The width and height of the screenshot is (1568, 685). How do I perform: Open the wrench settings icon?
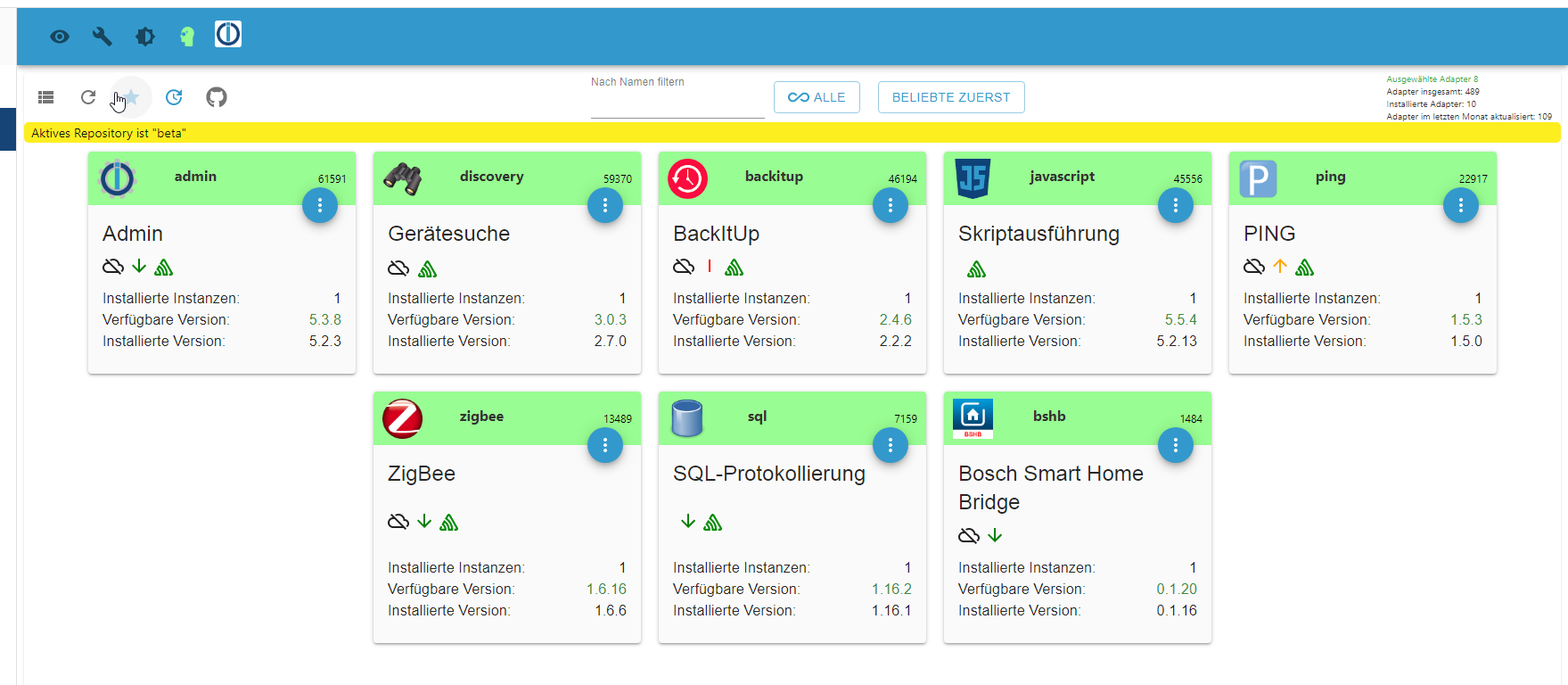(x=103, y=37)
